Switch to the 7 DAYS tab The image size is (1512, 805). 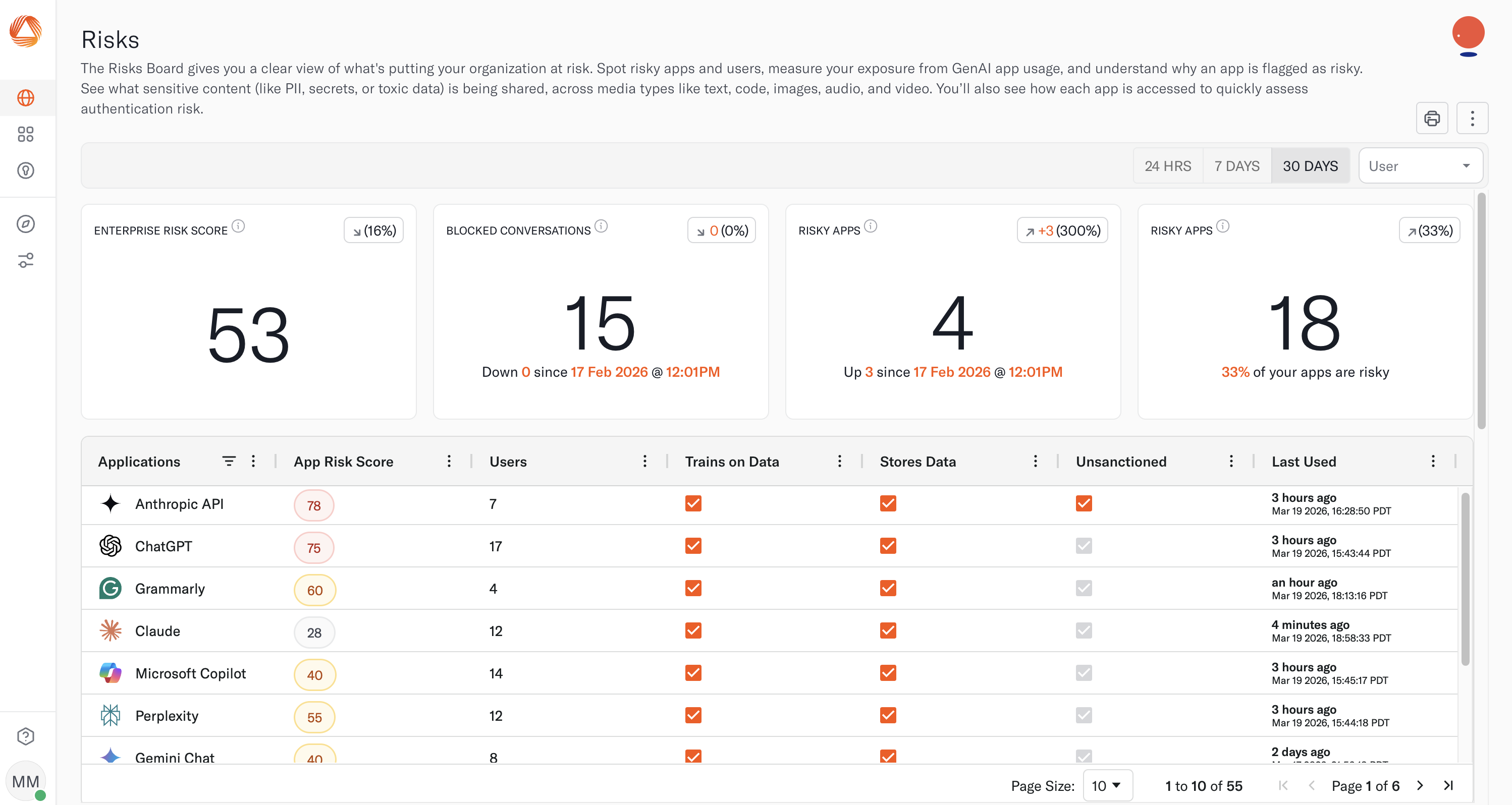pos(1237,166)
